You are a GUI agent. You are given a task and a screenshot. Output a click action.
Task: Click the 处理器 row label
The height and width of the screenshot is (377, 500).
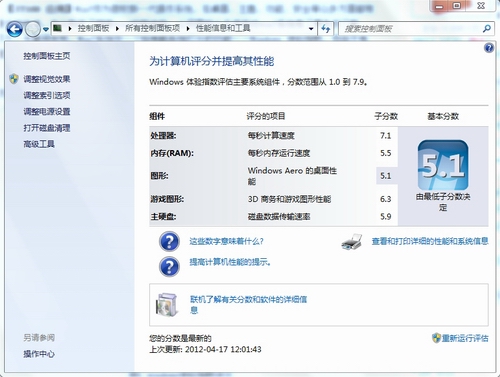[163, 136]
